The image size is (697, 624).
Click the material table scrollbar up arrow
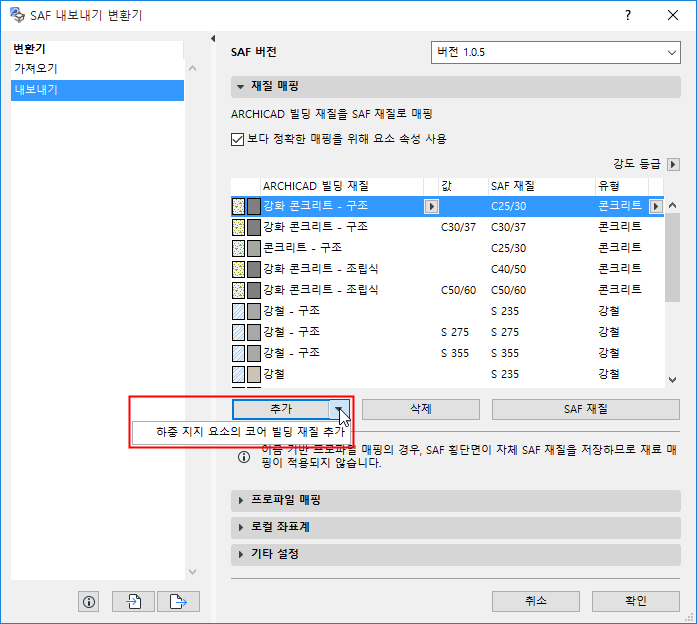(x=673, y=205)
